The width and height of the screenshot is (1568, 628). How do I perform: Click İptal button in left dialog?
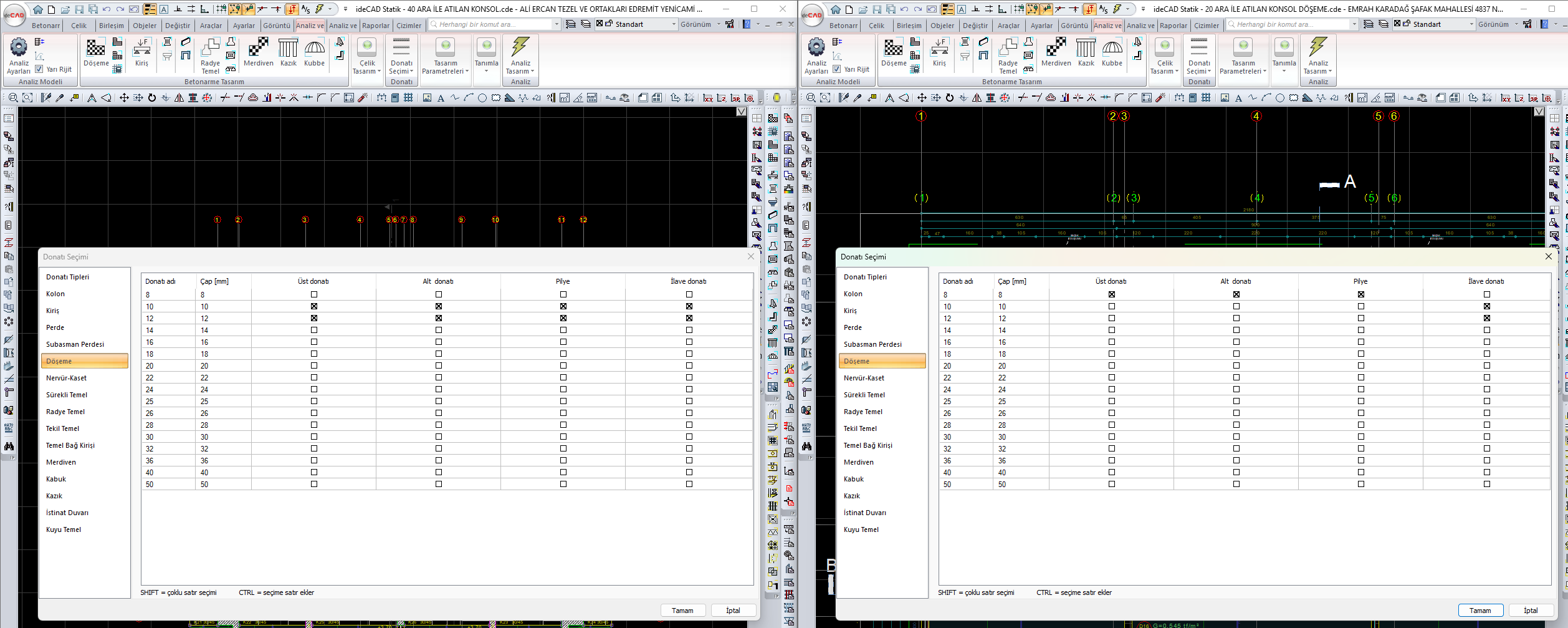click(733, 610)
